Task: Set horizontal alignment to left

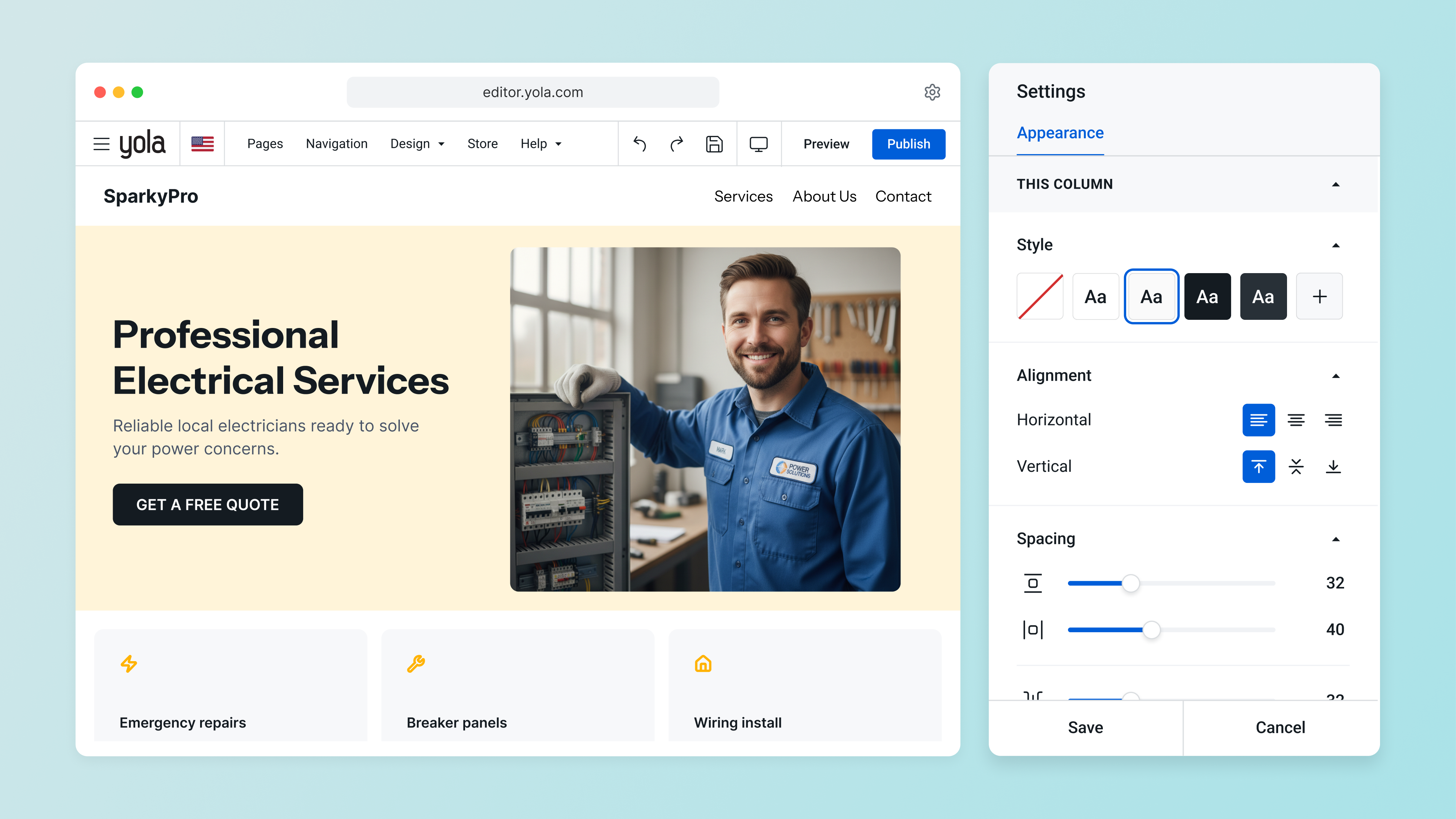Action: click(x=1258, y=420)
